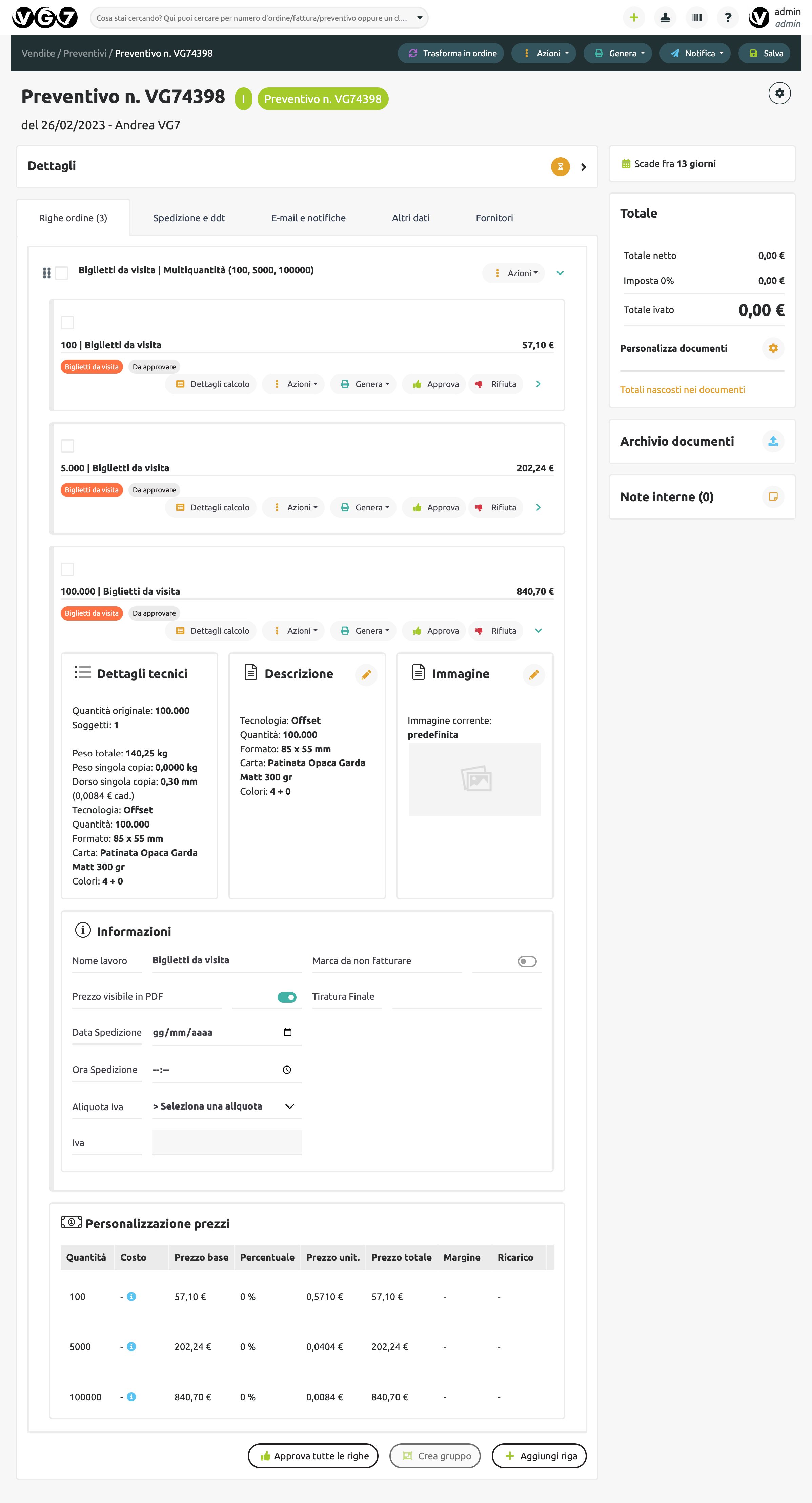Check the 5.000 Biglietti da visita checkbox
Image resolution: width=812 pixels, height=1503 pixels.
click(x=68, y=446)
